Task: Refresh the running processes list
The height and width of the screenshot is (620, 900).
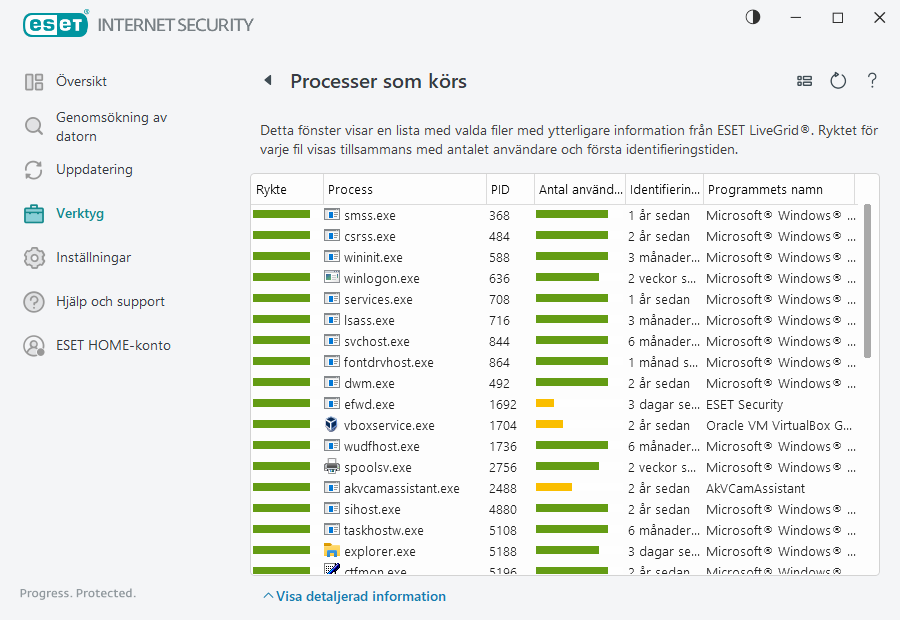Action: (838, 81)
